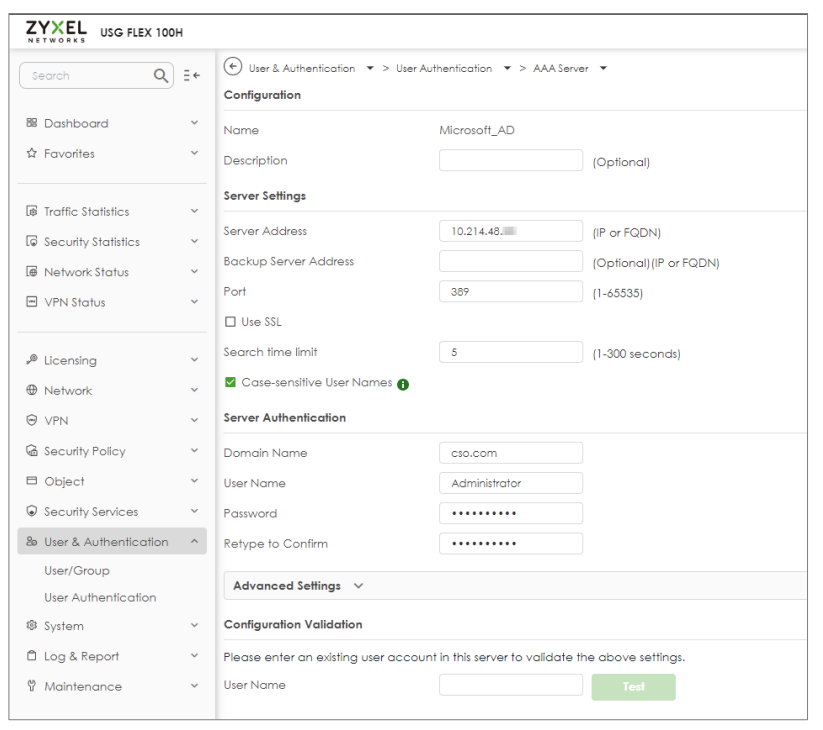The width and height of the screenshot is (823, 730).
Task: Open the Security Policy menu item
Action: click(112, 451)
